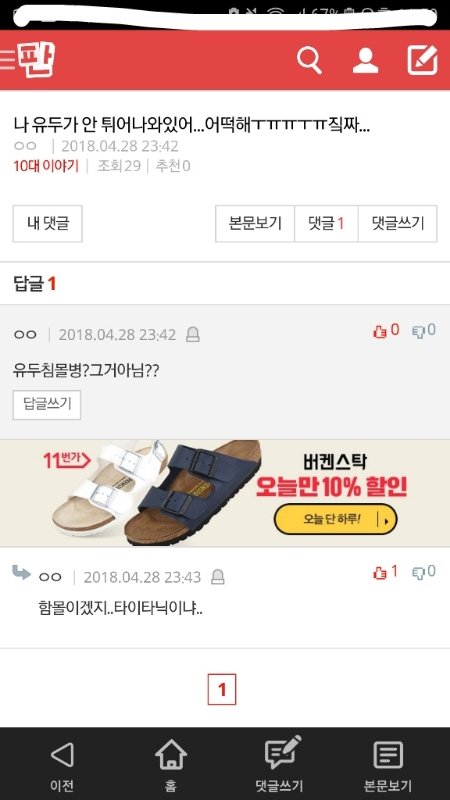This screenshot has width=450, height=800.
Task: Upvote the reply posted at 23:43
Action: (x=385, y=572)
